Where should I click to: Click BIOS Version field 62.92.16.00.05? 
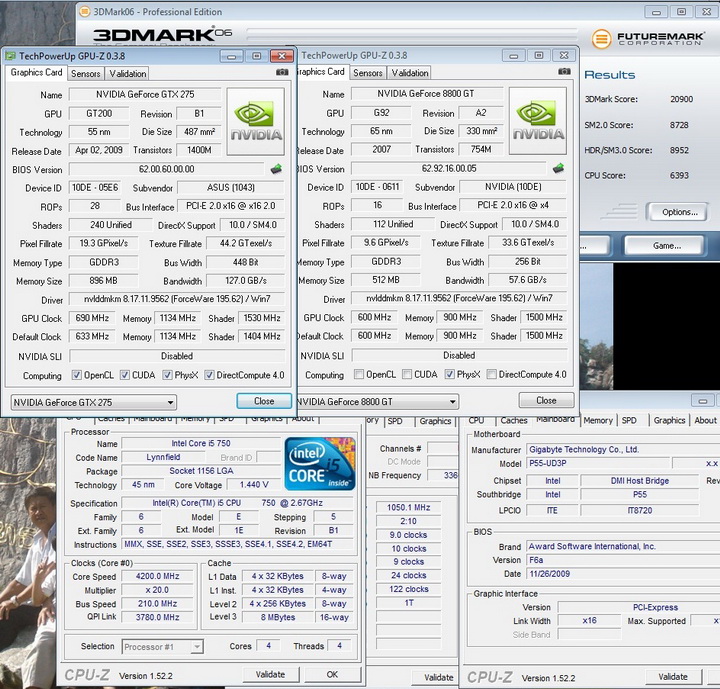[449, 169]
